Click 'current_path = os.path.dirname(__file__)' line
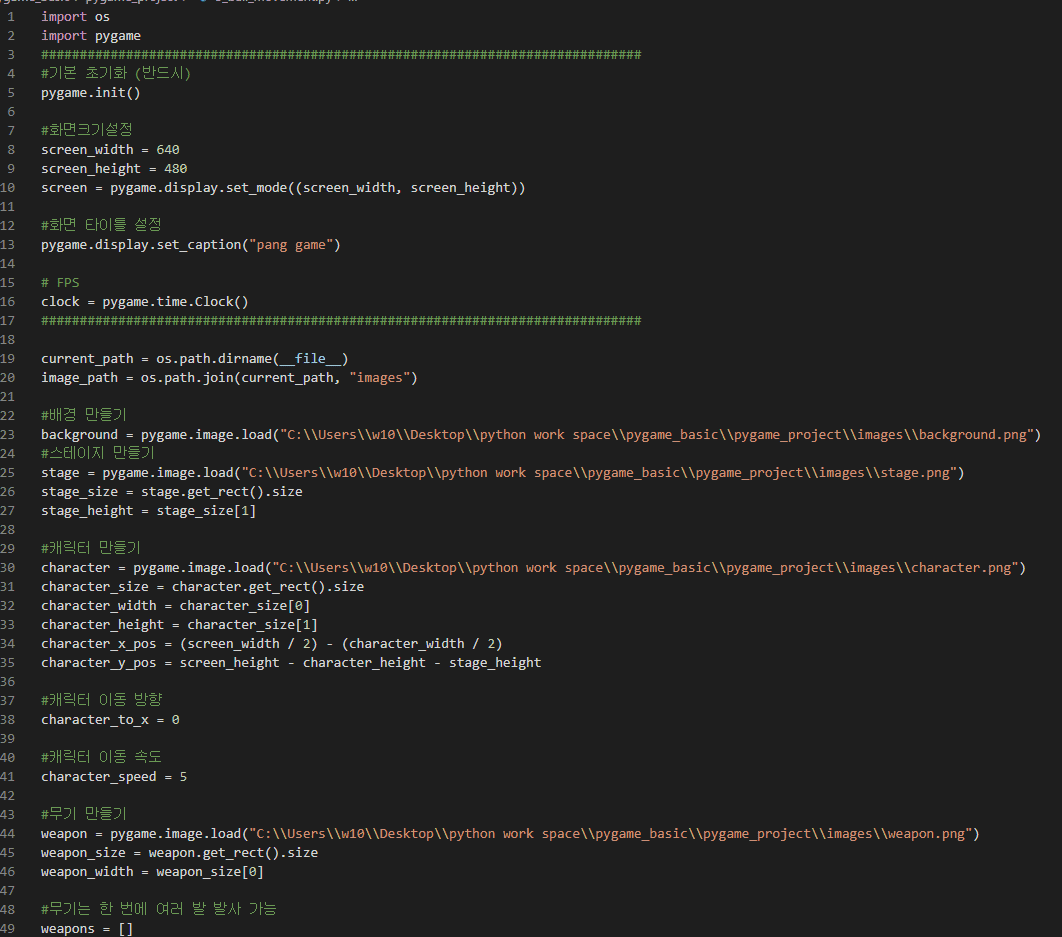 point(194,358)
